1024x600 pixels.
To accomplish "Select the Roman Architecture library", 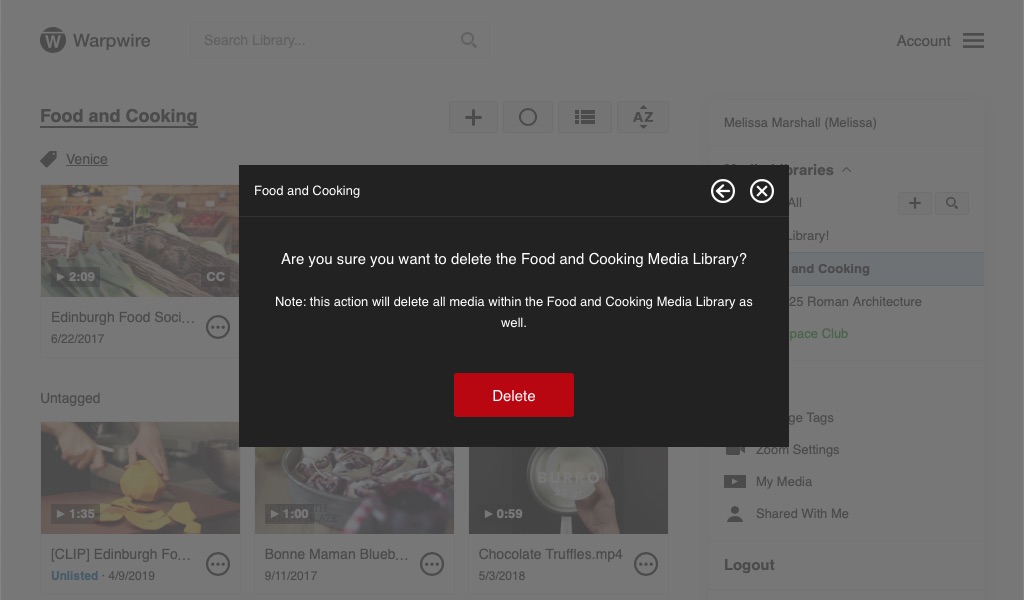I will click(855, 302).
